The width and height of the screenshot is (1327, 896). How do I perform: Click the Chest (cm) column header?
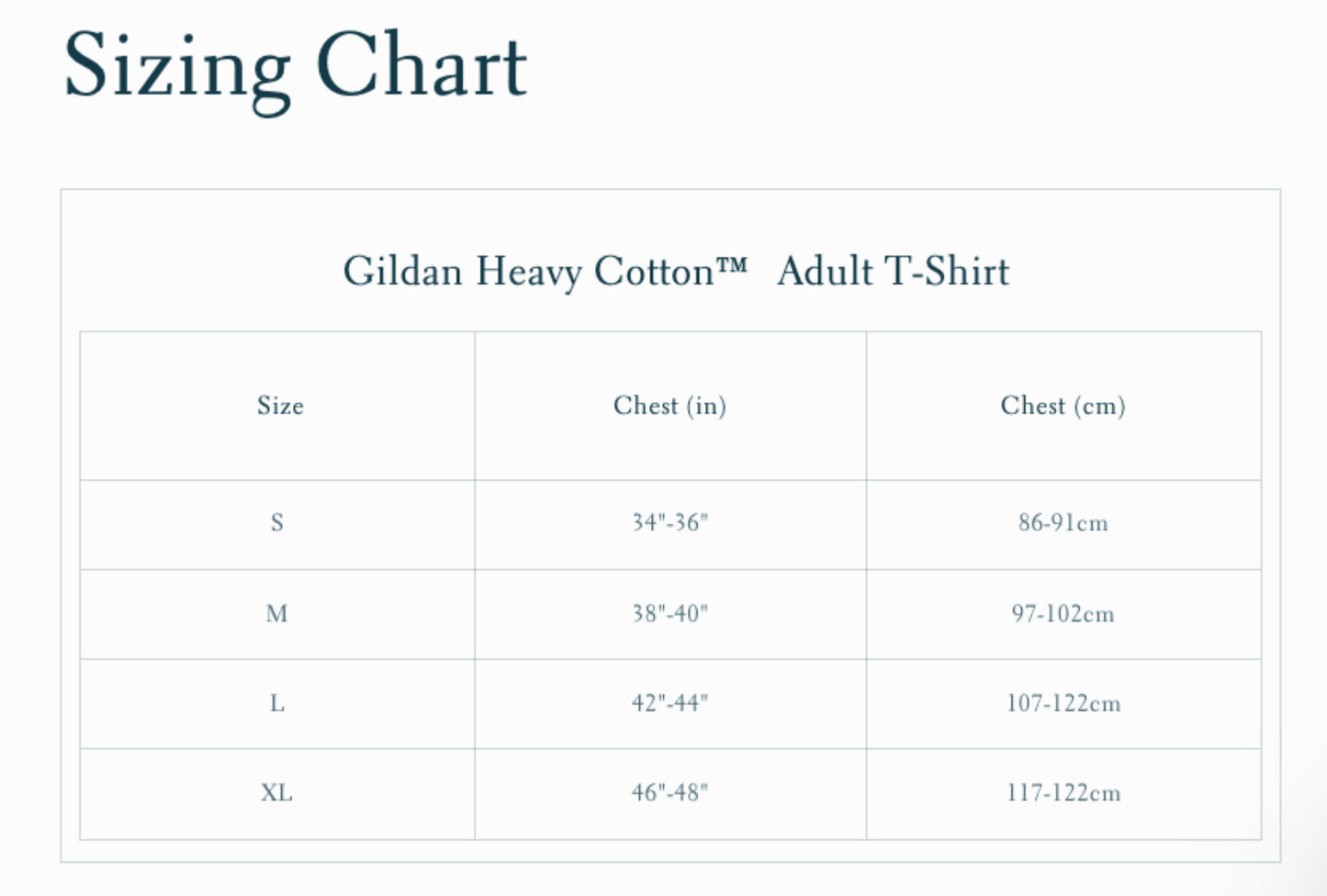point(1063,406)
